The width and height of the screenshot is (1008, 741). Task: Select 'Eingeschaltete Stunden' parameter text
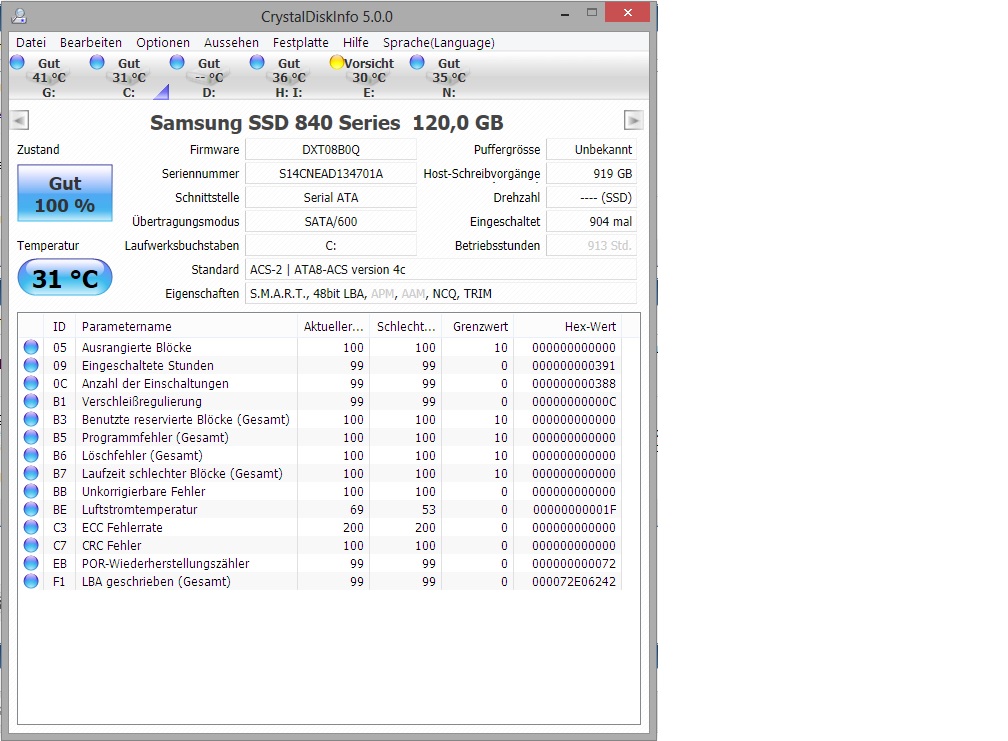(x=147, y=365)
